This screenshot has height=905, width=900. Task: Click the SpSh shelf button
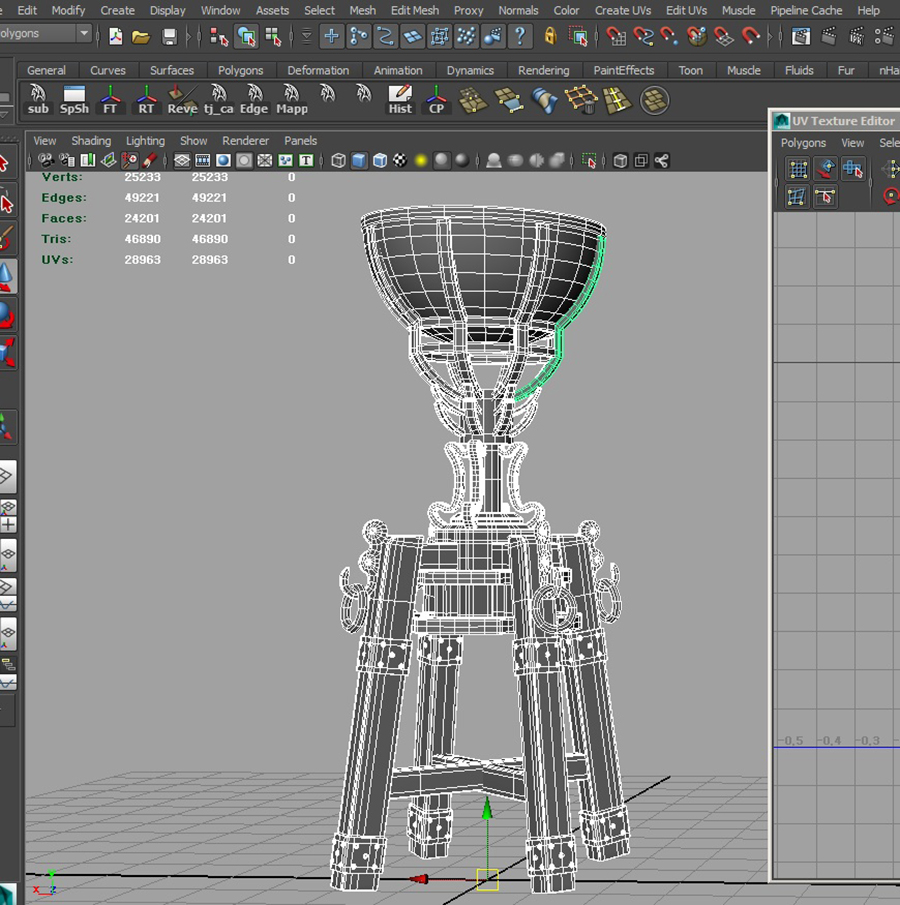(74, 100)
